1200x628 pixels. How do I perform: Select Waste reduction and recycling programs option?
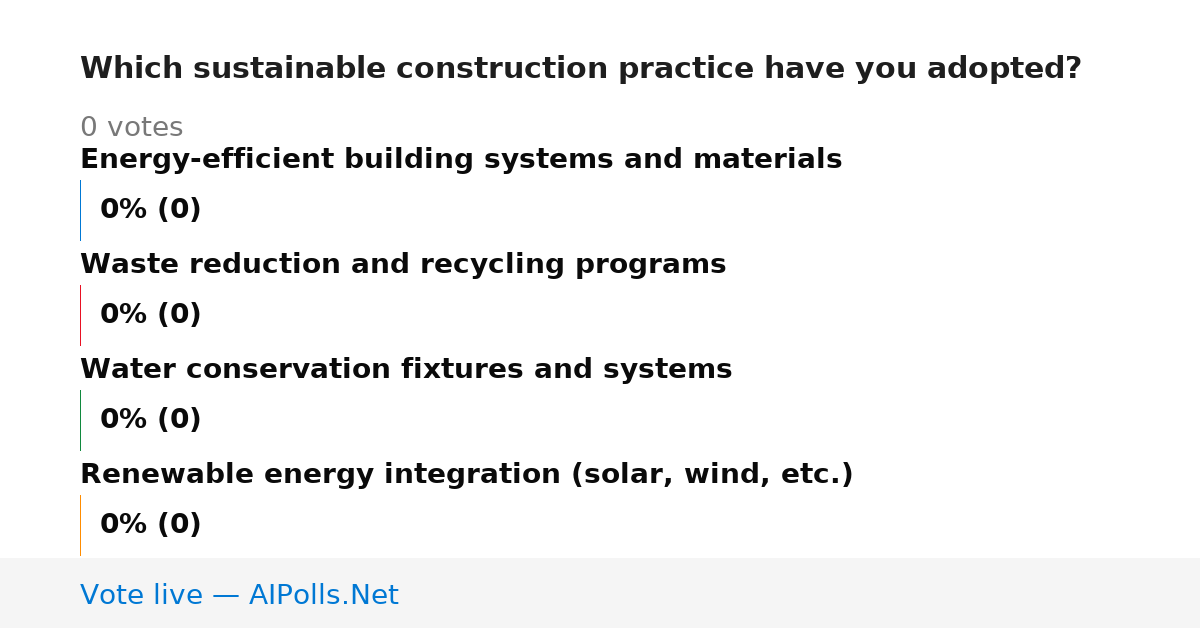click(x=403, y=265)
